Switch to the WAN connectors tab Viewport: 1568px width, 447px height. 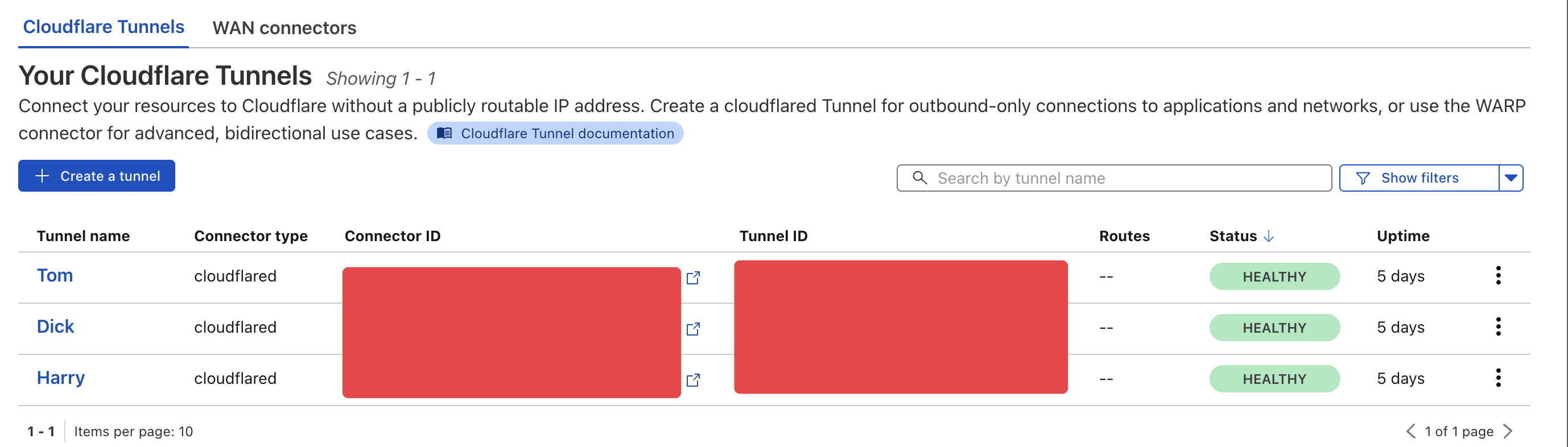tap(284, 28)
